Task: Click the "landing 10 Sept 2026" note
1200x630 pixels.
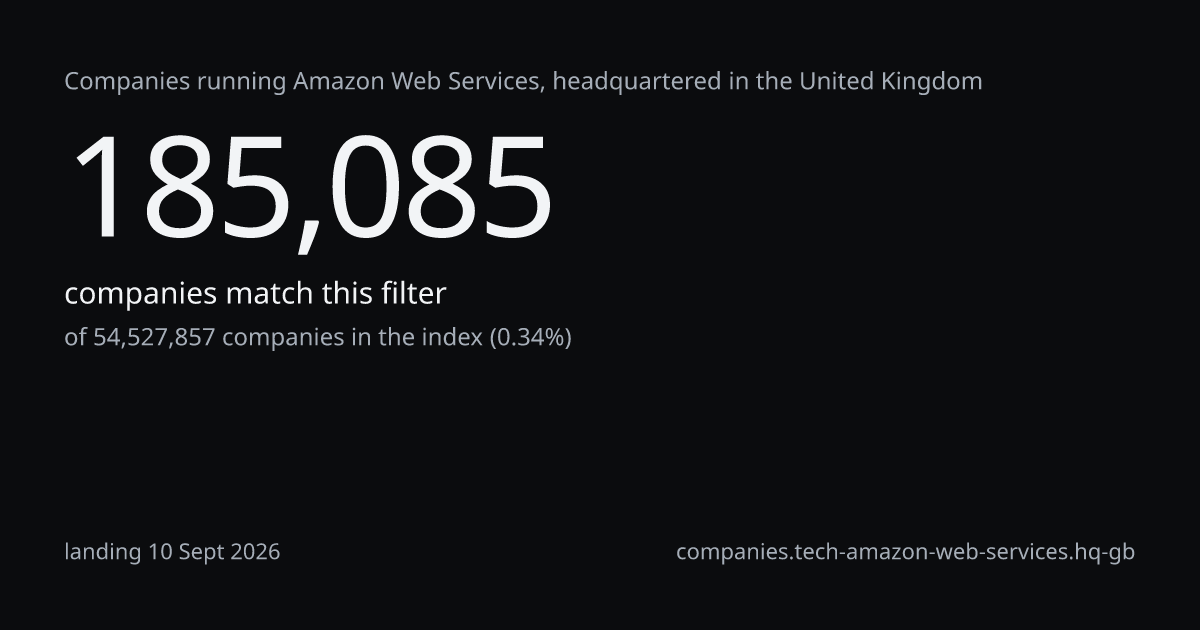Action: (x=172, y=552)
